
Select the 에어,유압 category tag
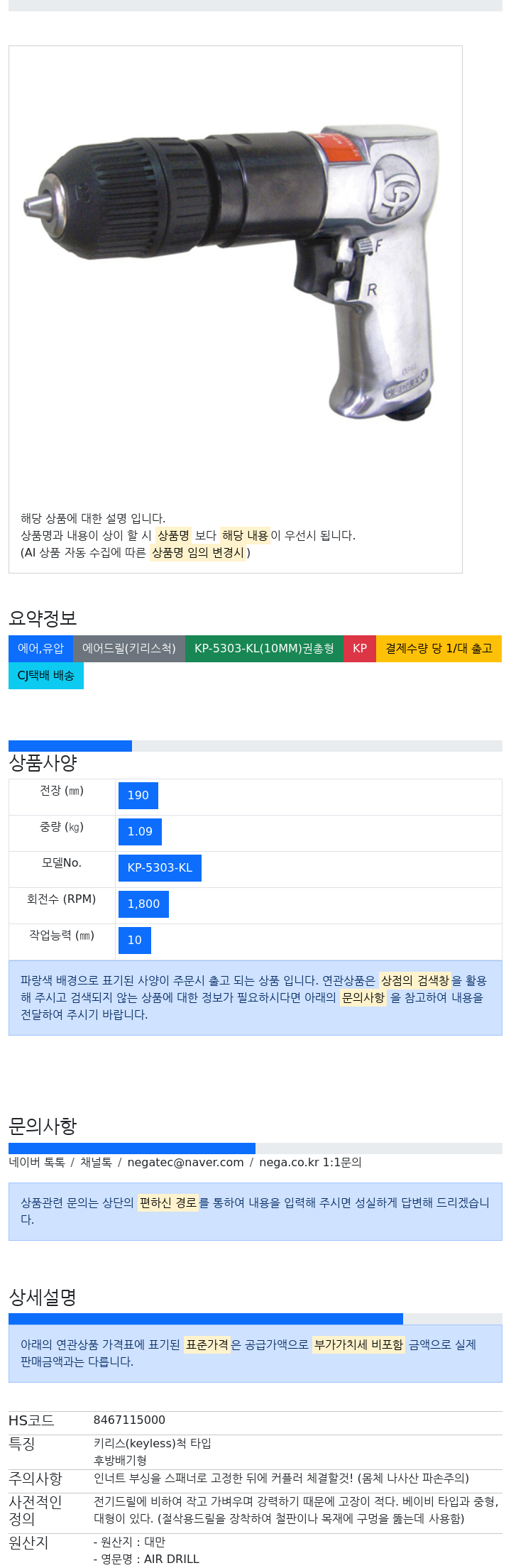pos(40,649)
